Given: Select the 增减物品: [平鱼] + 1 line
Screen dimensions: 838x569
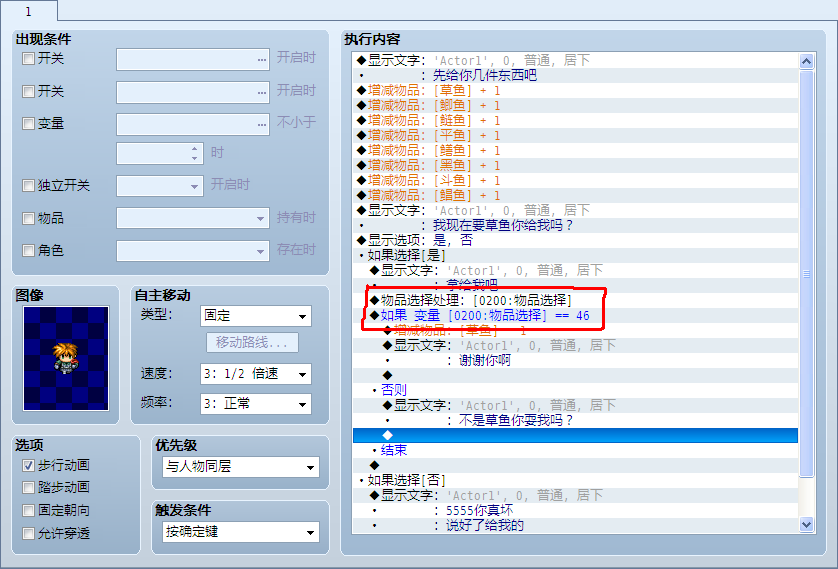Looking at the screenshot, I should (576, 135).
